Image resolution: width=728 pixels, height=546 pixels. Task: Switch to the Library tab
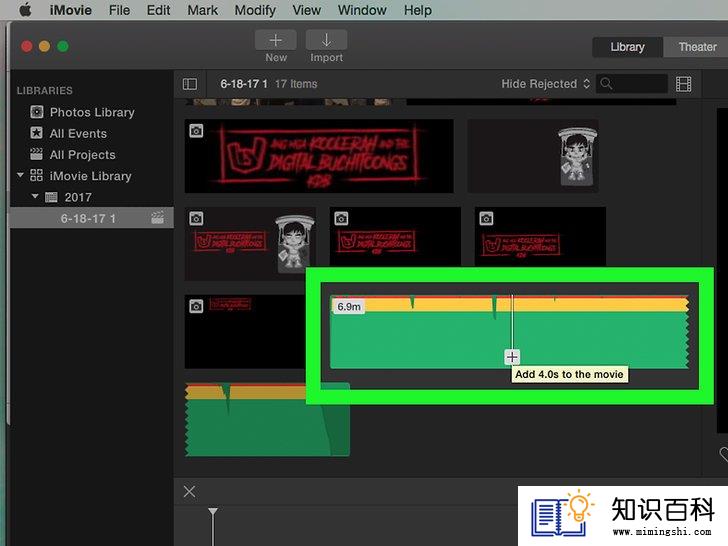(x=627, y=47)
